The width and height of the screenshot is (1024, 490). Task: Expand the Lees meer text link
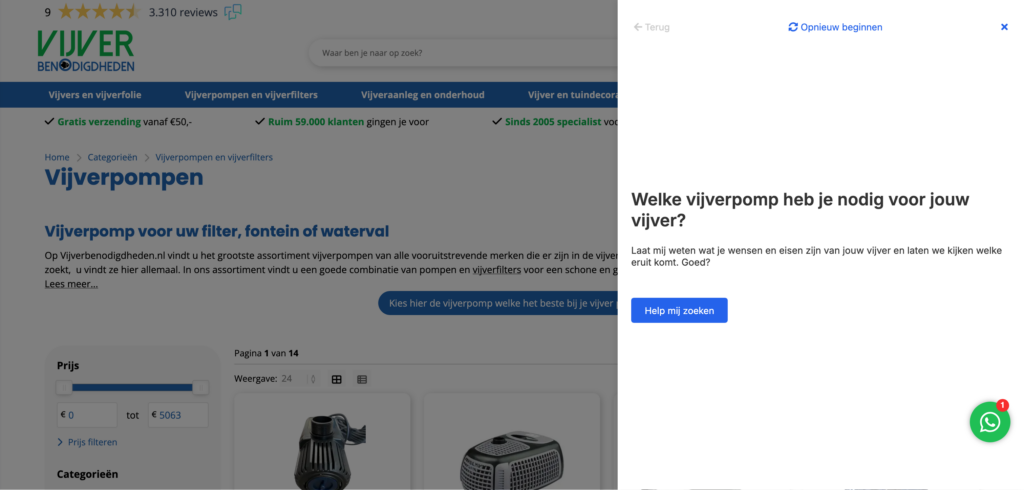pos(71,284)
